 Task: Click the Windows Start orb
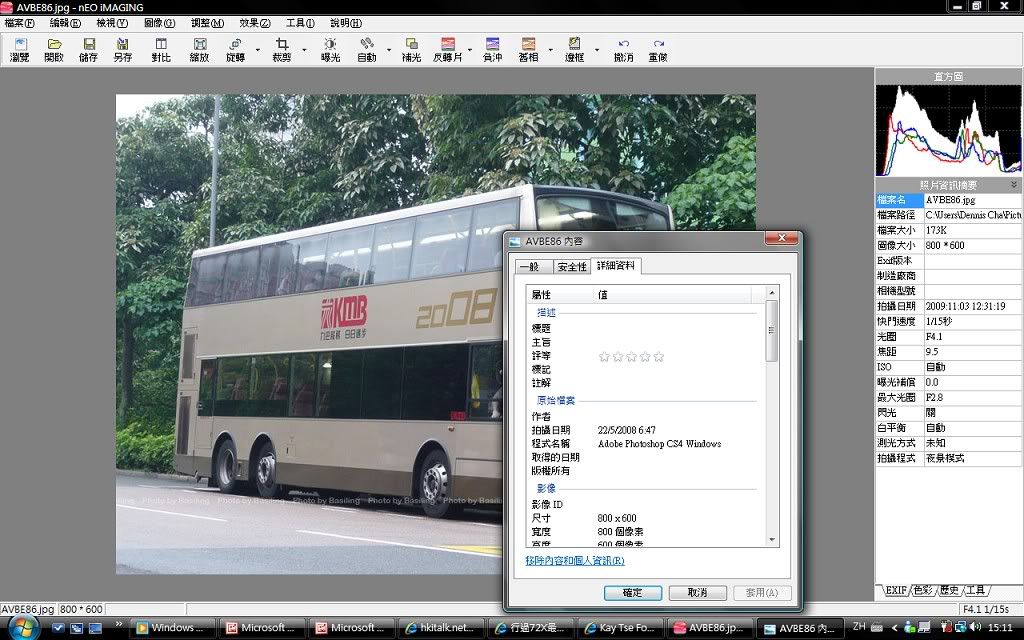click(x=22, y=628)
